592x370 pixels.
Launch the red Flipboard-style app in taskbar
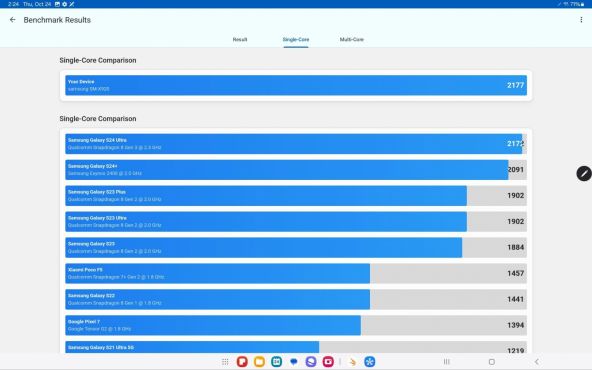coord(242,362)
